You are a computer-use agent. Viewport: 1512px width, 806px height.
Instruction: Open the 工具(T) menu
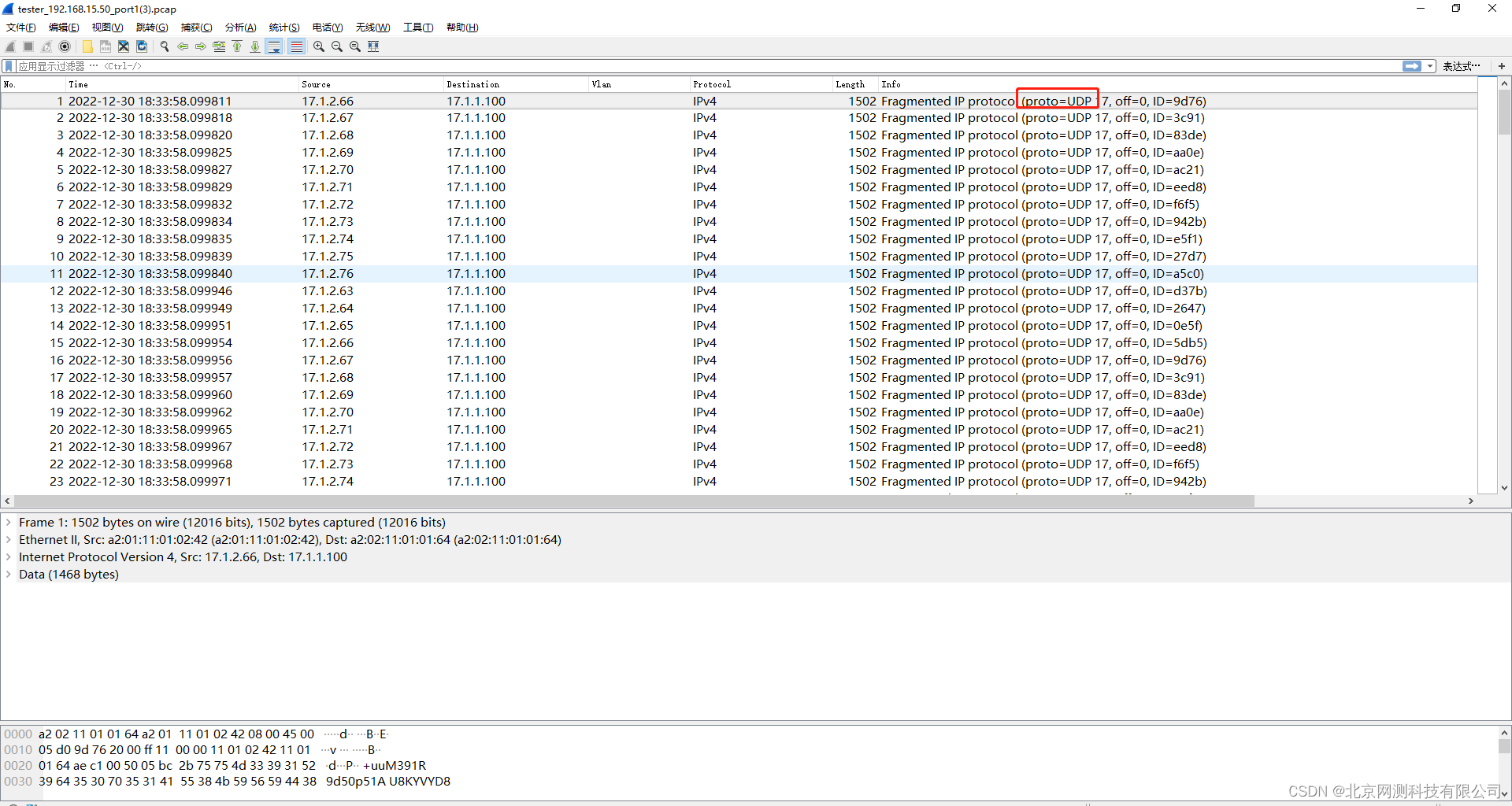[x=418, y=28]
